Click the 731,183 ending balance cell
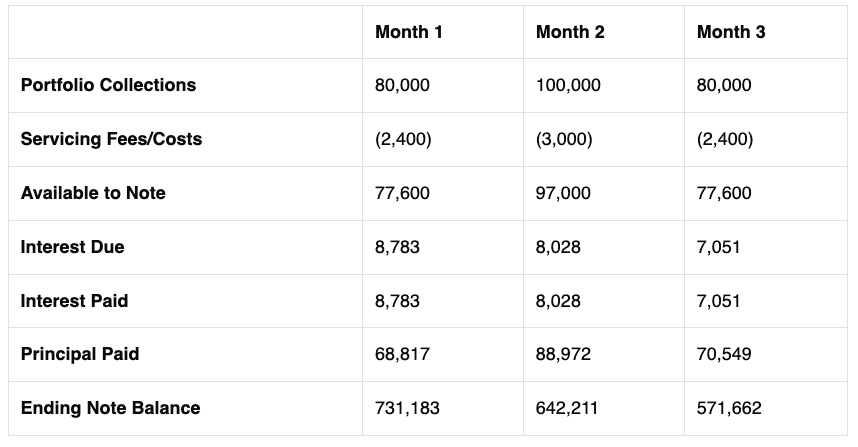858x447 pixels. (443, 408)
